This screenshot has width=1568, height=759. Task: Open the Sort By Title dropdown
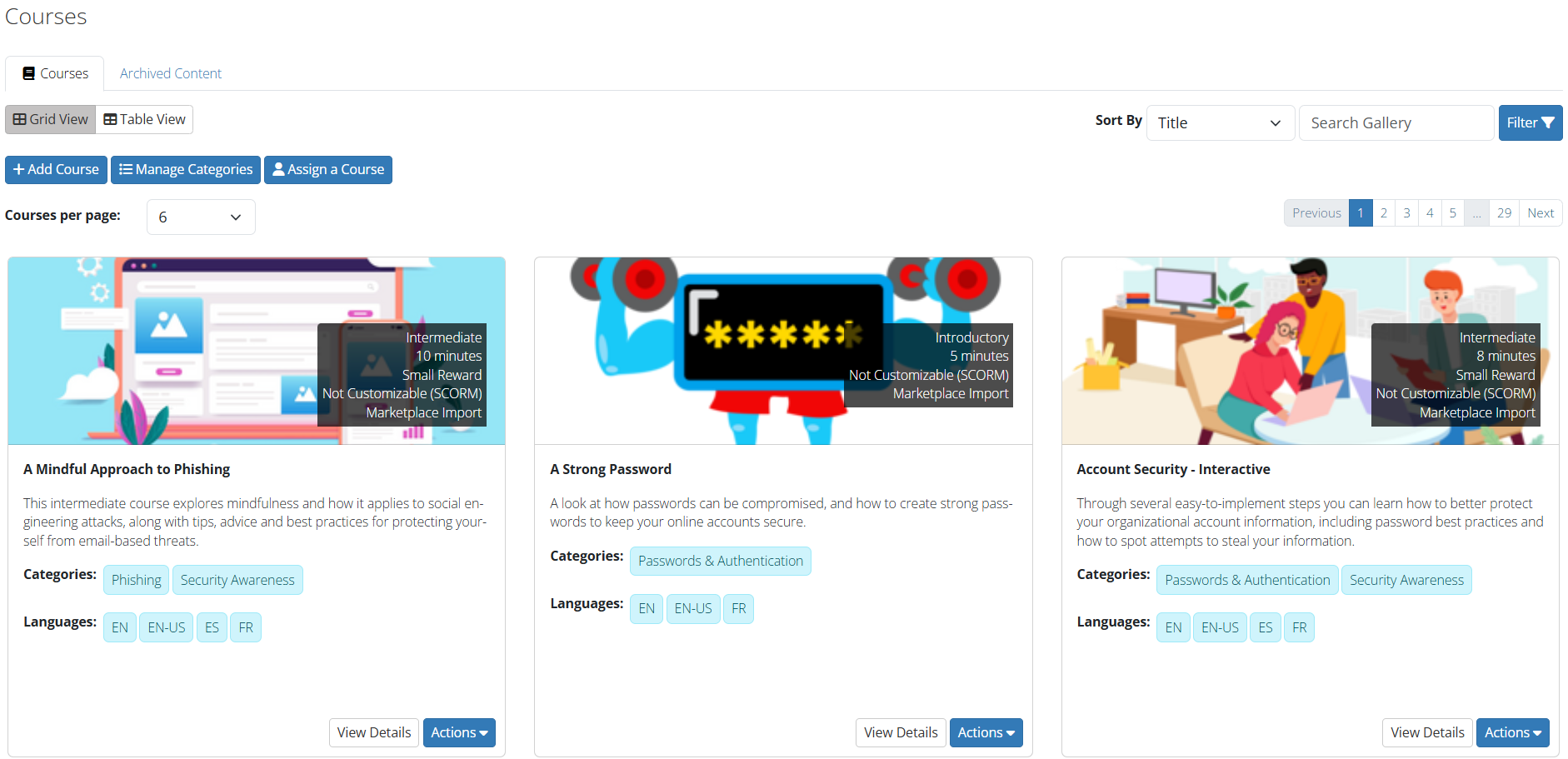click(1221, 122)
